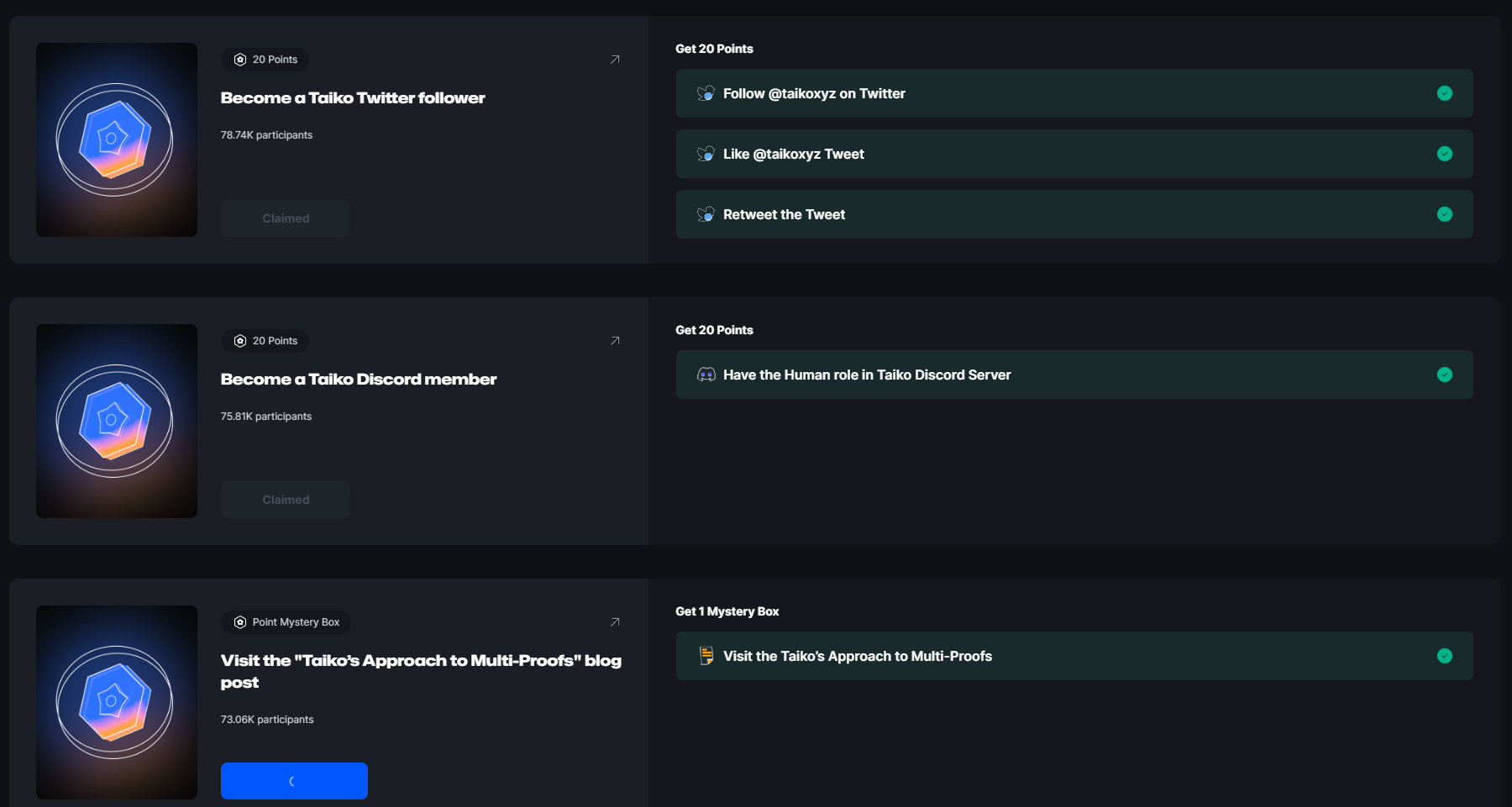Click green checkmark for Follow @taikoxyz on Twitter

(1445, 93)
